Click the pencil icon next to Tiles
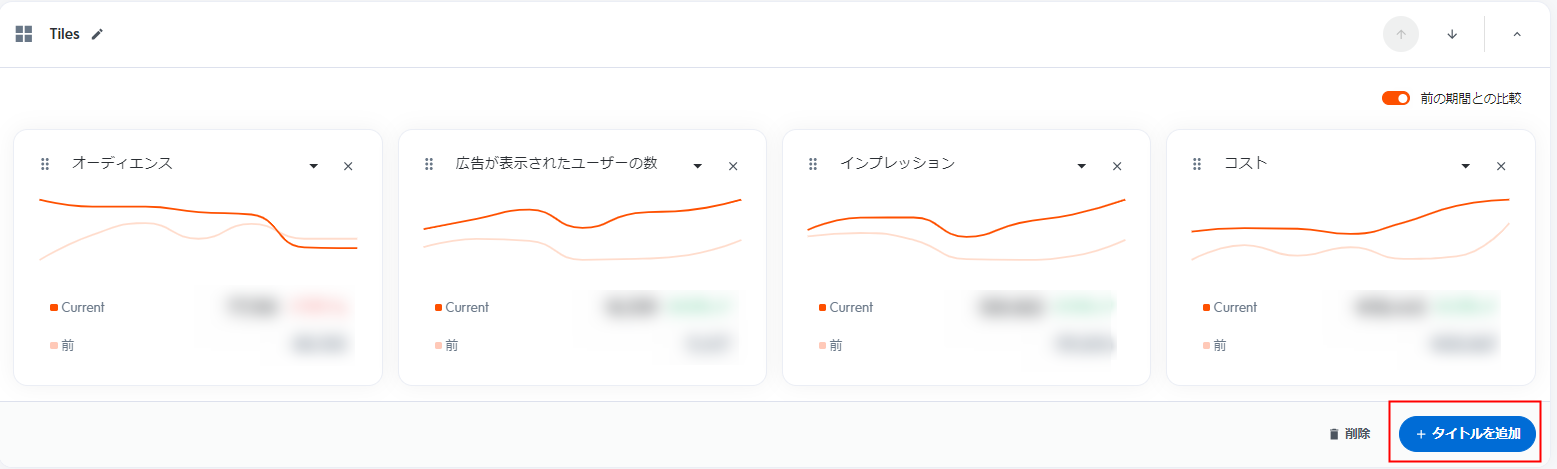Viewport: 1557px width, 469px height. pos(97,34)
